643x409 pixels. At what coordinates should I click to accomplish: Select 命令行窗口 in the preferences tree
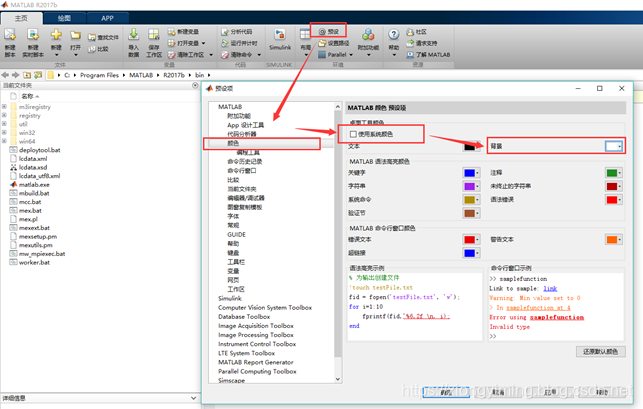click(x=242, y=171)
